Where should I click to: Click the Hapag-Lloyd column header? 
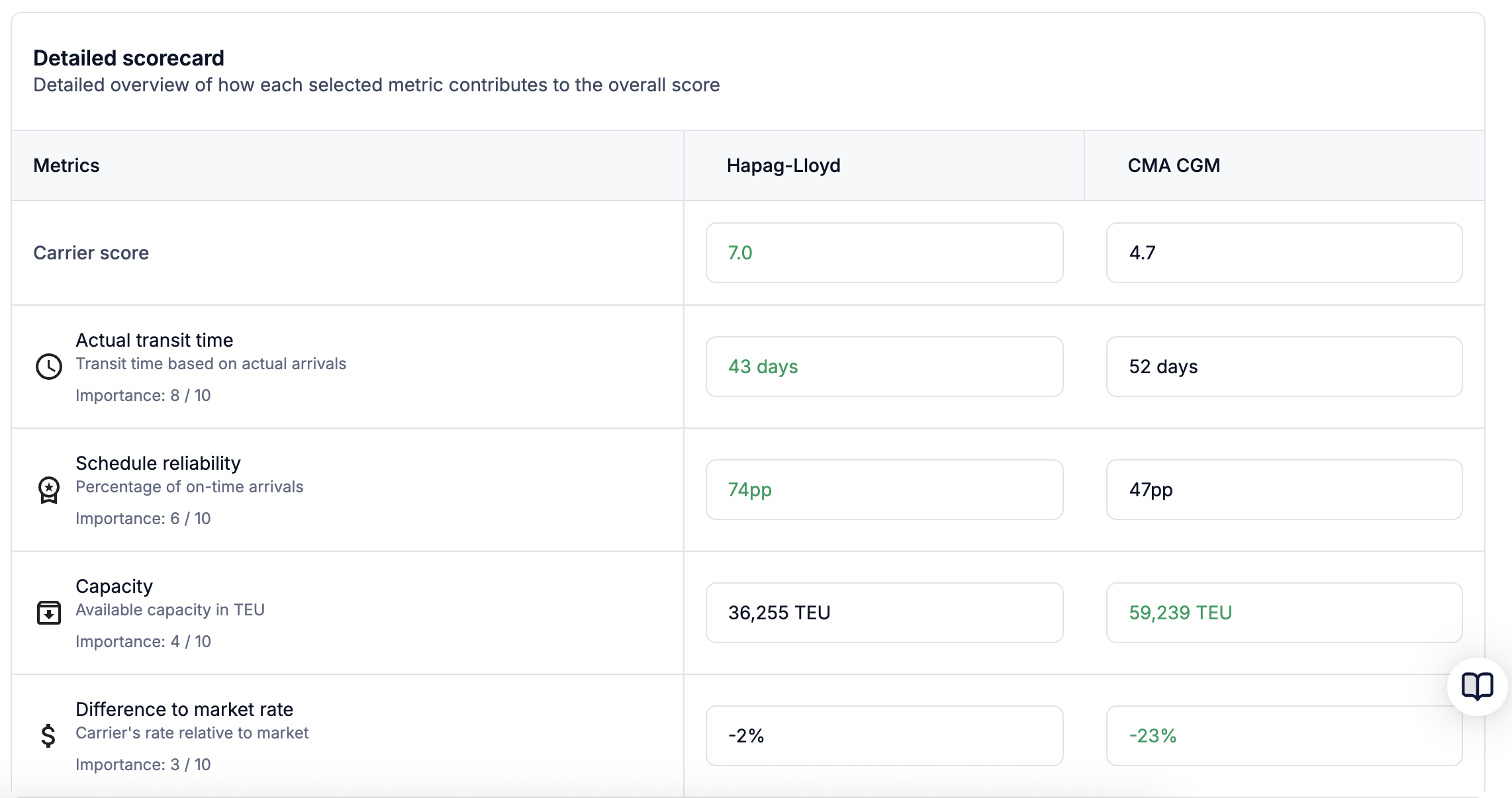point(783,165)
